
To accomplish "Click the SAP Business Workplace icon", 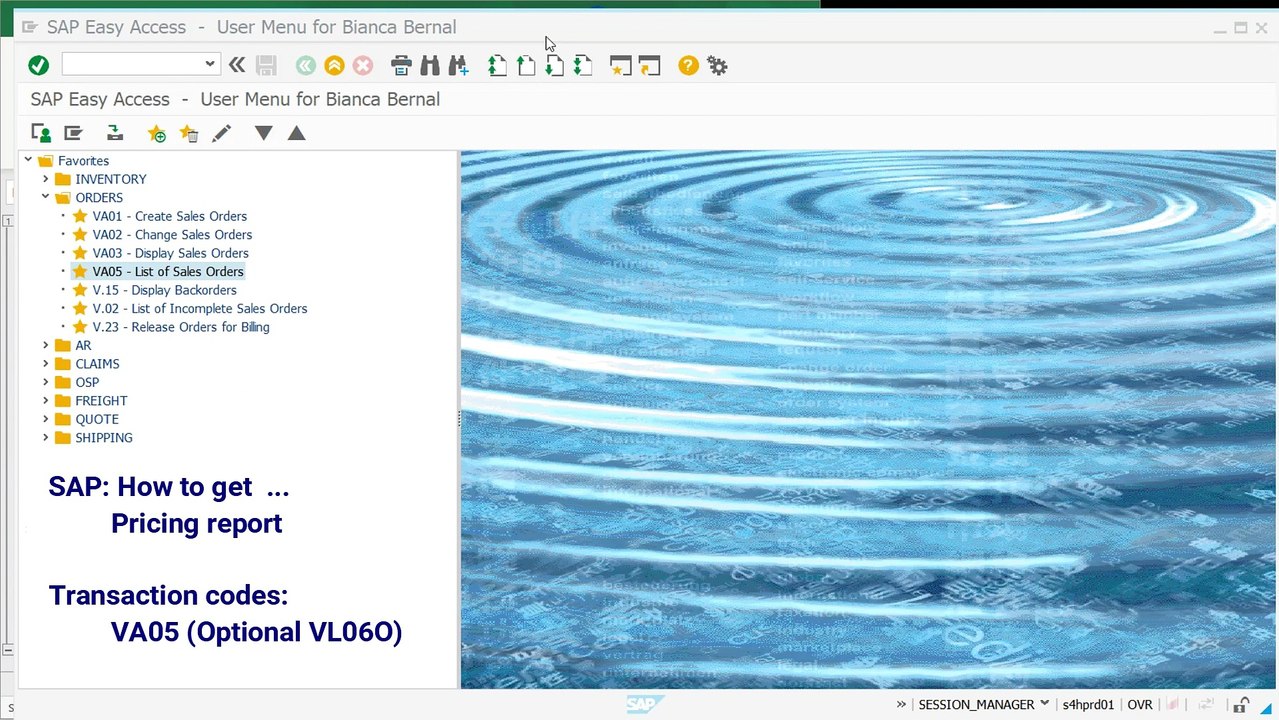I will [115, 133].
